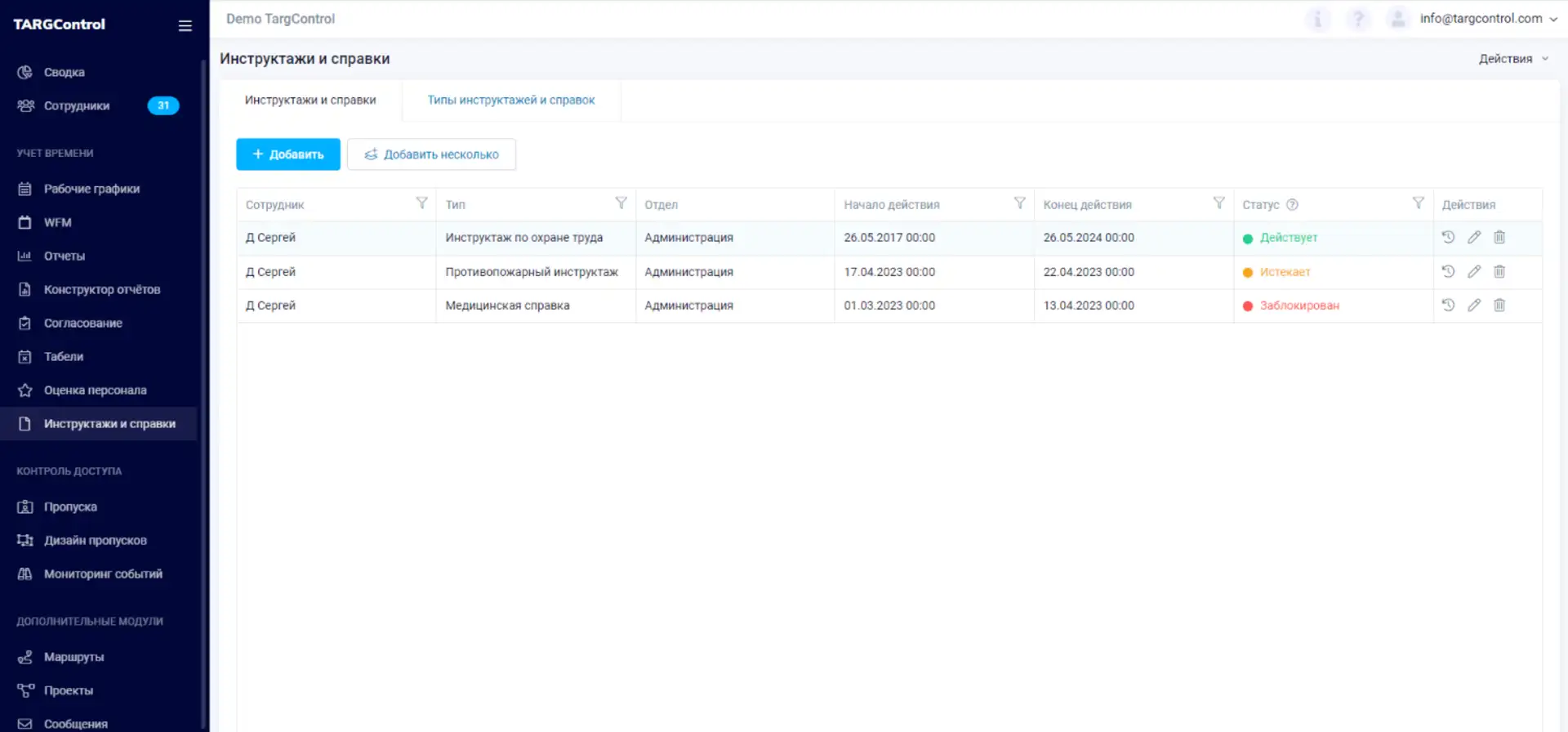Click the Проекты tree icon
This screenshot has height=732, width=1568.
(25, 690)
